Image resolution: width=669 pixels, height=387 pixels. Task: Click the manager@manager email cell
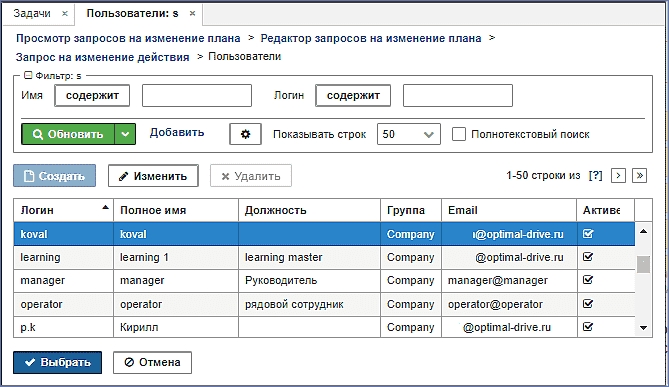[509, 280]
